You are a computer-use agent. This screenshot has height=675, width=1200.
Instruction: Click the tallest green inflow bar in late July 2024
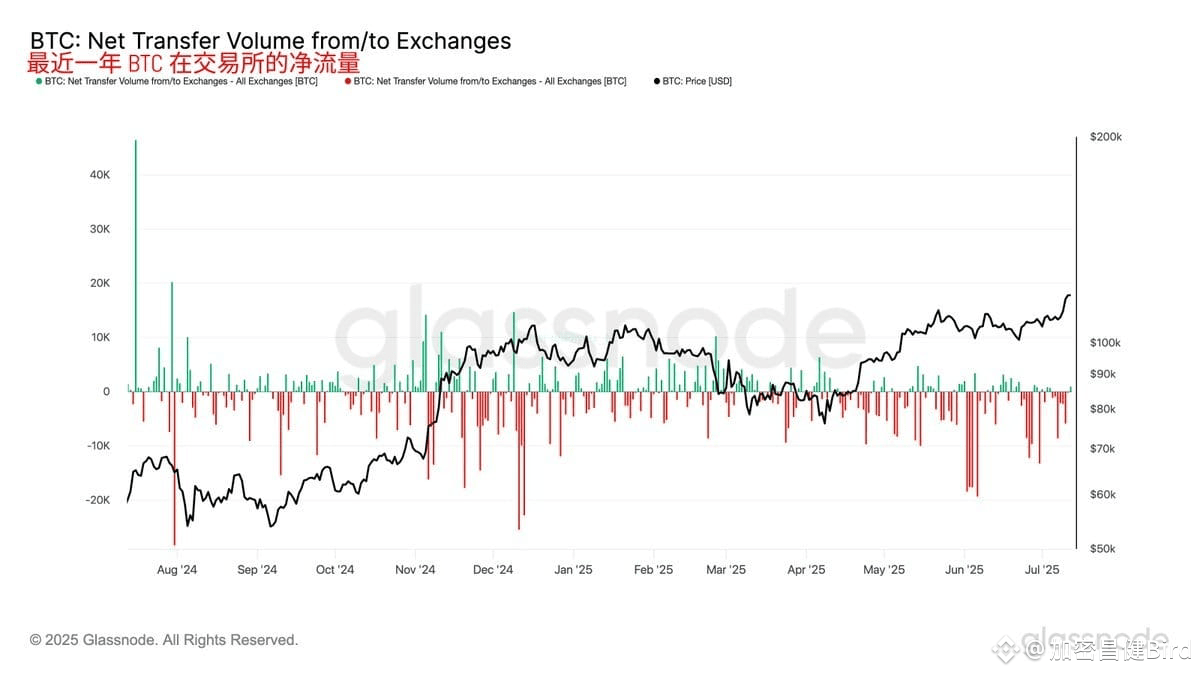pos(136,265)
